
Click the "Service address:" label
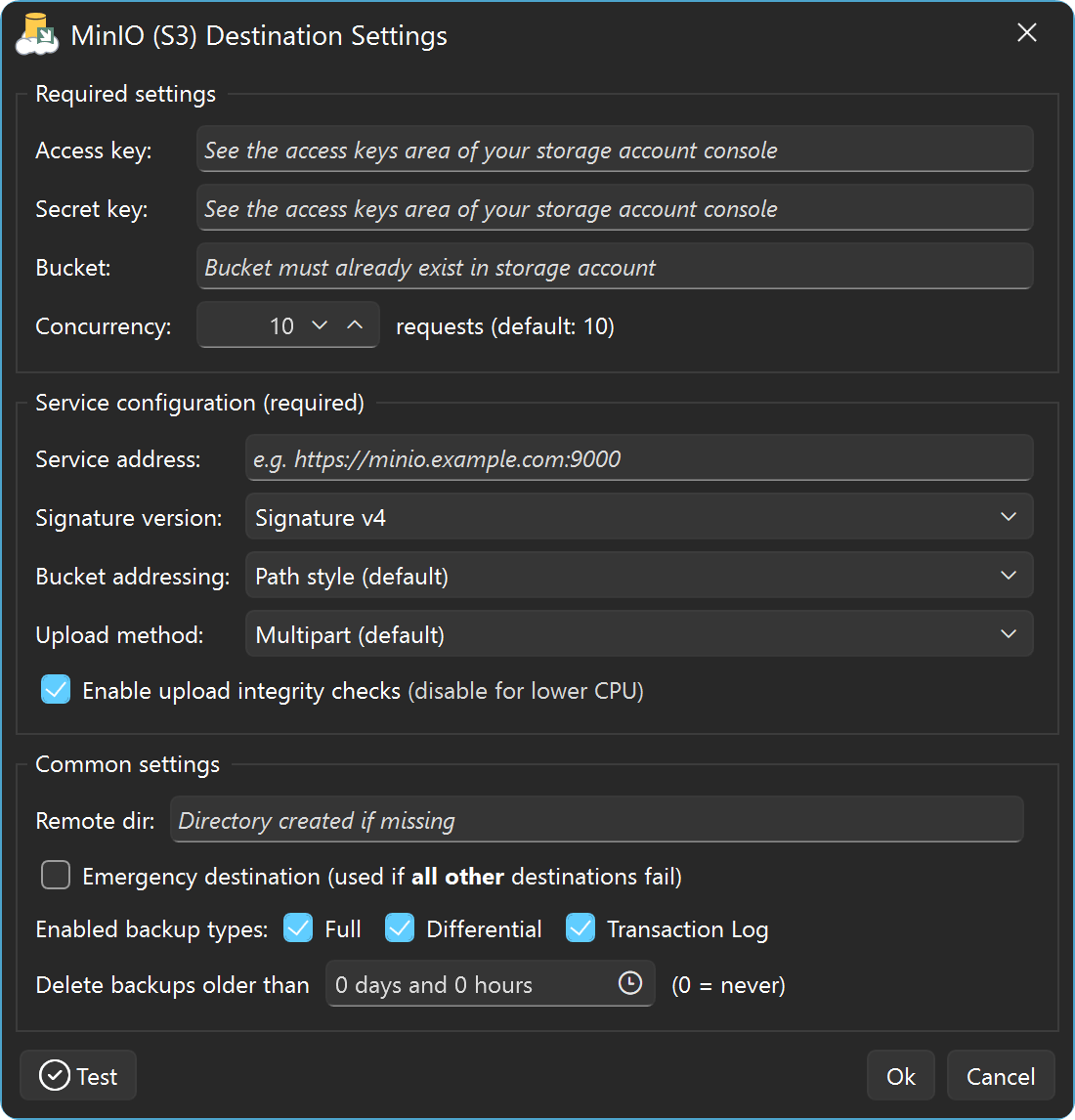118,459
